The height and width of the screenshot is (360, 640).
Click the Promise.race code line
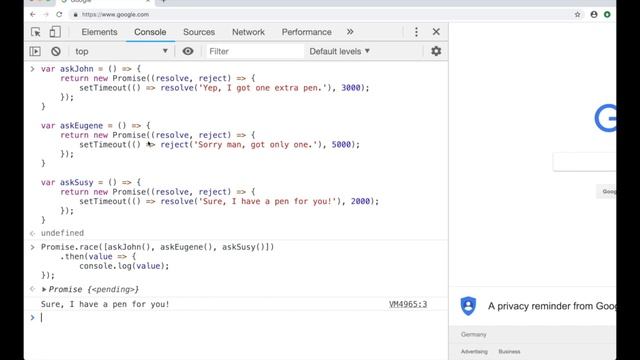click(158, 247)
